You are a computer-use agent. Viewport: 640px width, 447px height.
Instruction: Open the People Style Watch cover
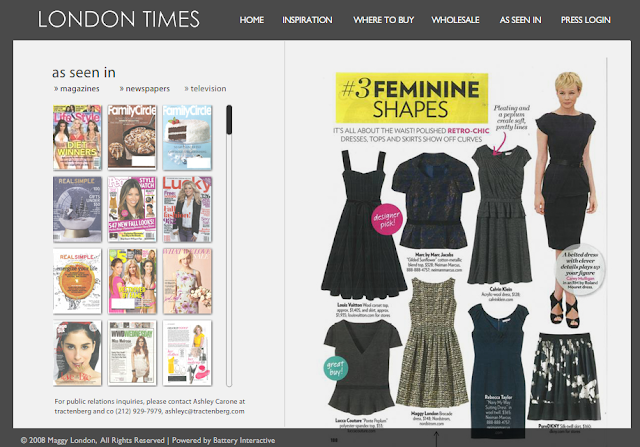coord(132,209)
